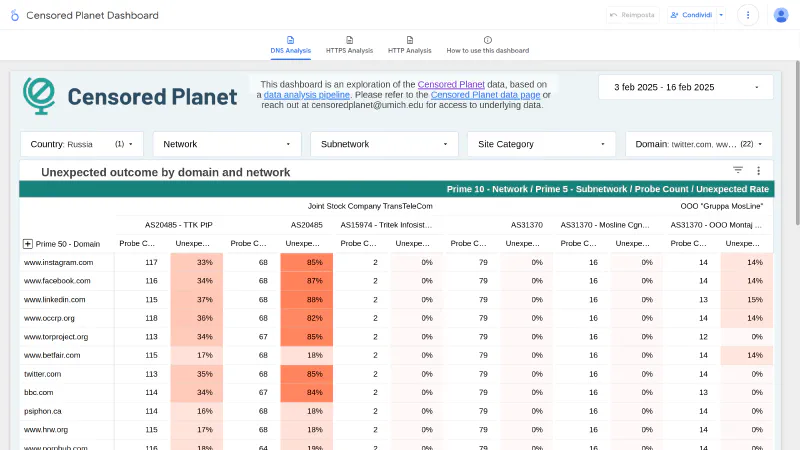Click the Censored Planet globe logo
Image resolution: width=800 pixels, height=450 pixels.
click(x=42, y=96)
